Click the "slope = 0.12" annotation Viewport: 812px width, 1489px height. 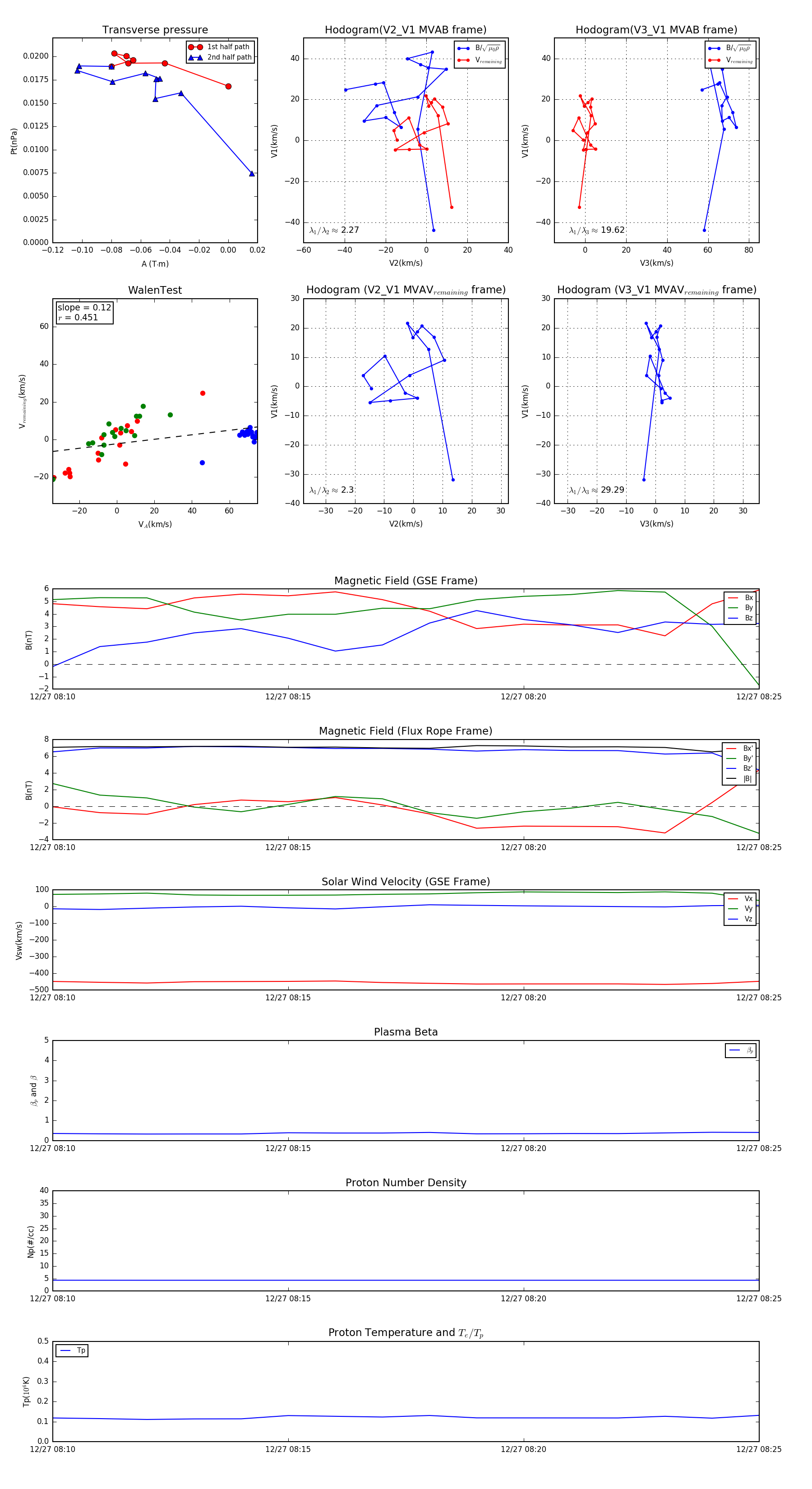84,308
